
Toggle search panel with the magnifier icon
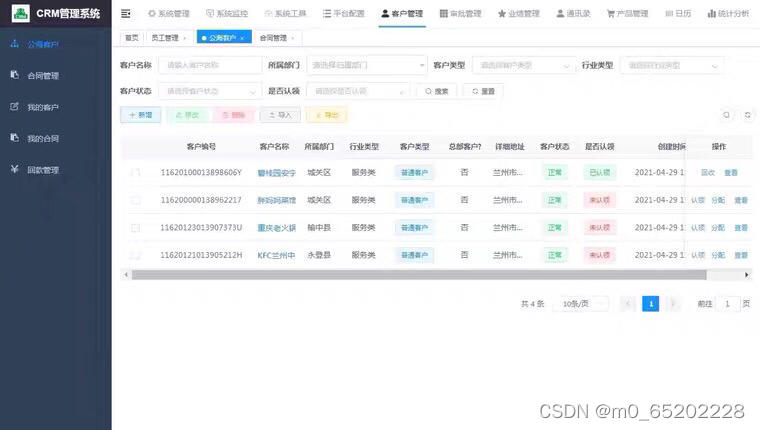point(726,115)
